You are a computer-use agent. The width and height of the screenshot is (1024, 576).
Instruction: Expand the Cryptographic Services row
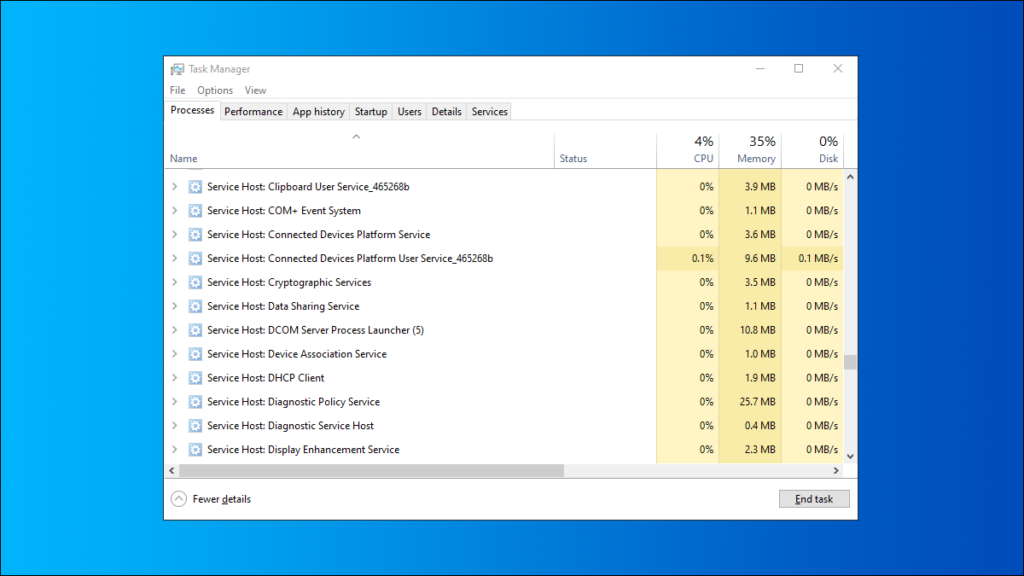[x=174, y=282]
